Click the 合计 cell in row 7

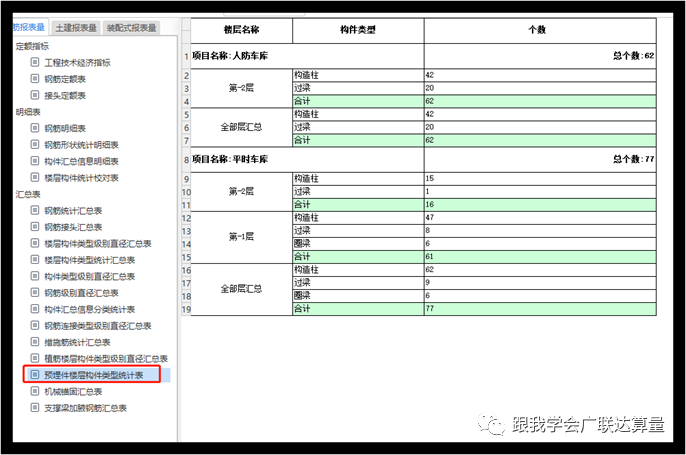(358, 140)
